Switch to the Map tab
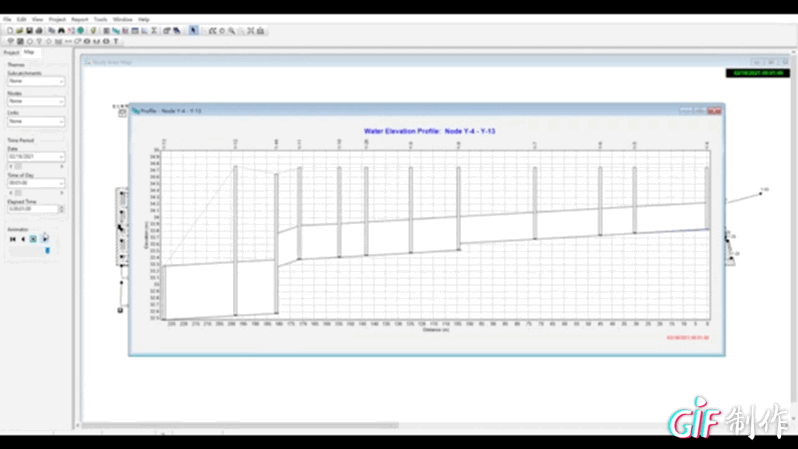The height and width of the screenshot is (449, 798). click(29, 52)
